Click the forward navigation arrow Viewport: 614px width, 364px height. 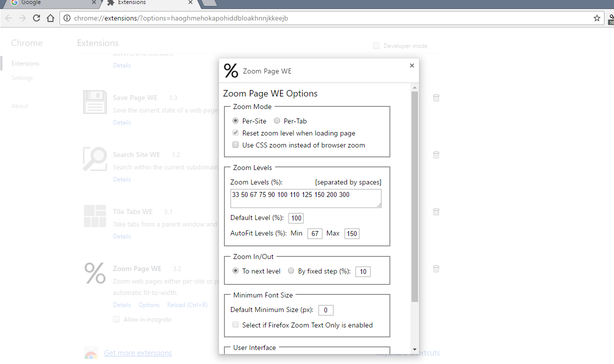22,18
